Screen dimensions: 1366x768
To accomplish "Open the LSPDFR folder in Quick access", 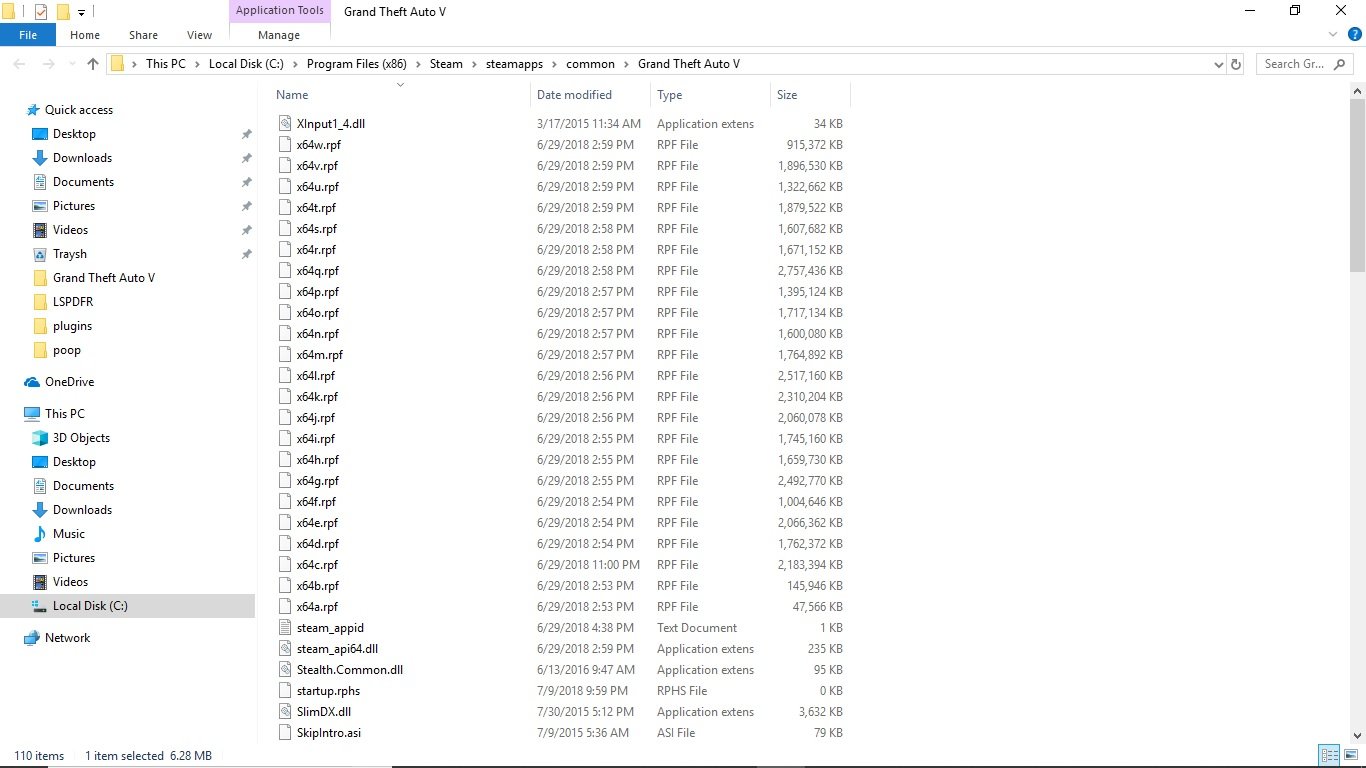I will (73, 302).
